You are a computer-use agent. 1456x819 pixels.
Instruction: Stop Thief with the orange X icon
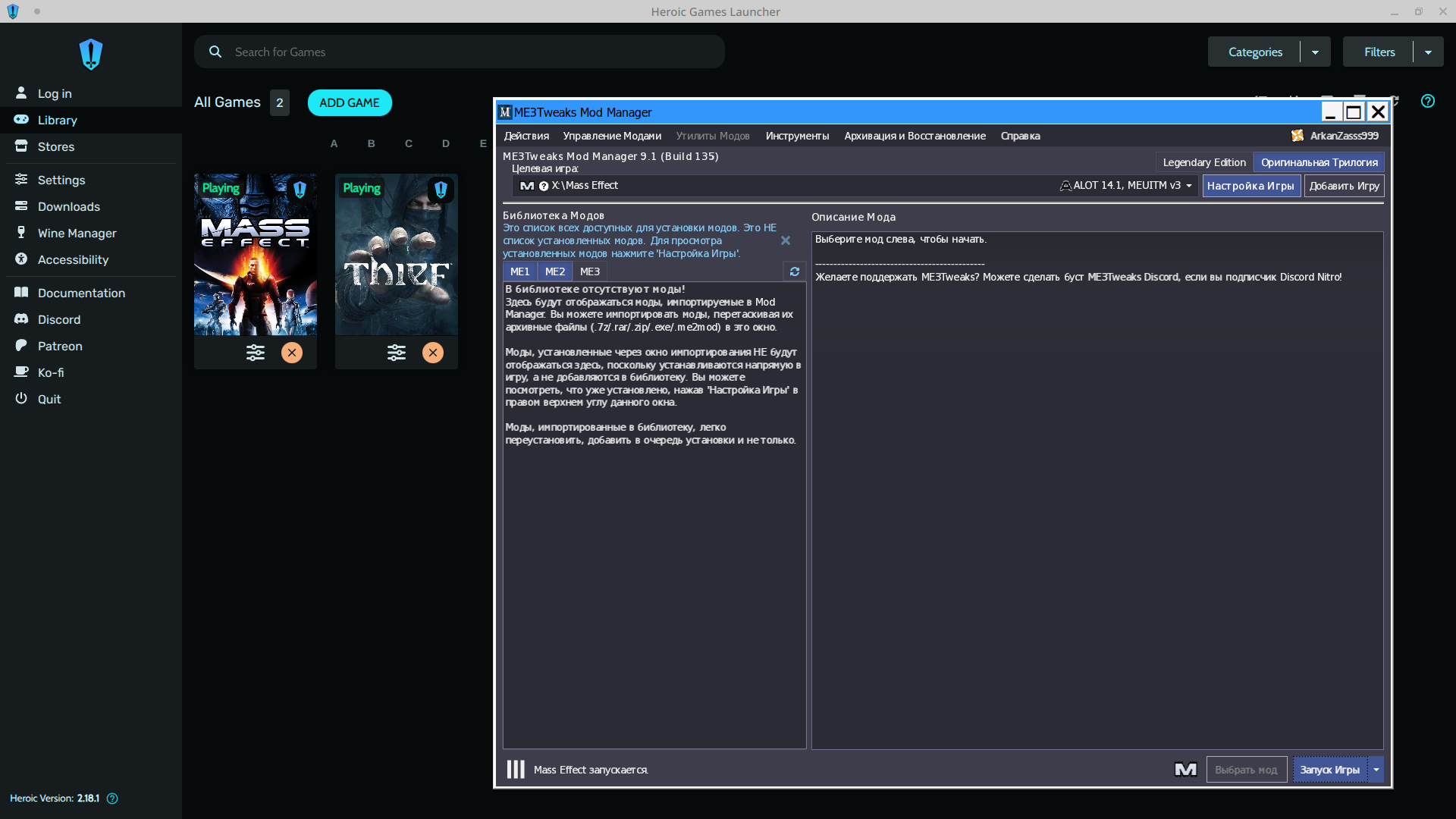coord(433,353)
